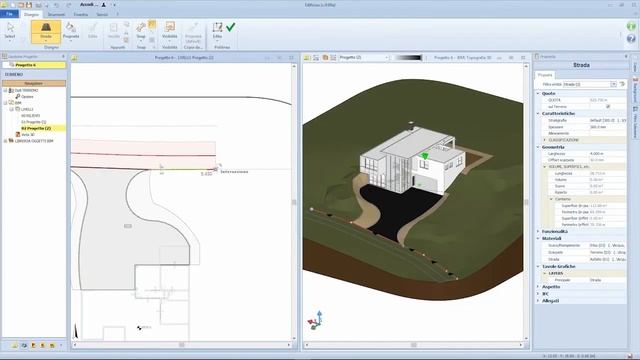Select the Progetto 6 project entry

tap(34, 65)
